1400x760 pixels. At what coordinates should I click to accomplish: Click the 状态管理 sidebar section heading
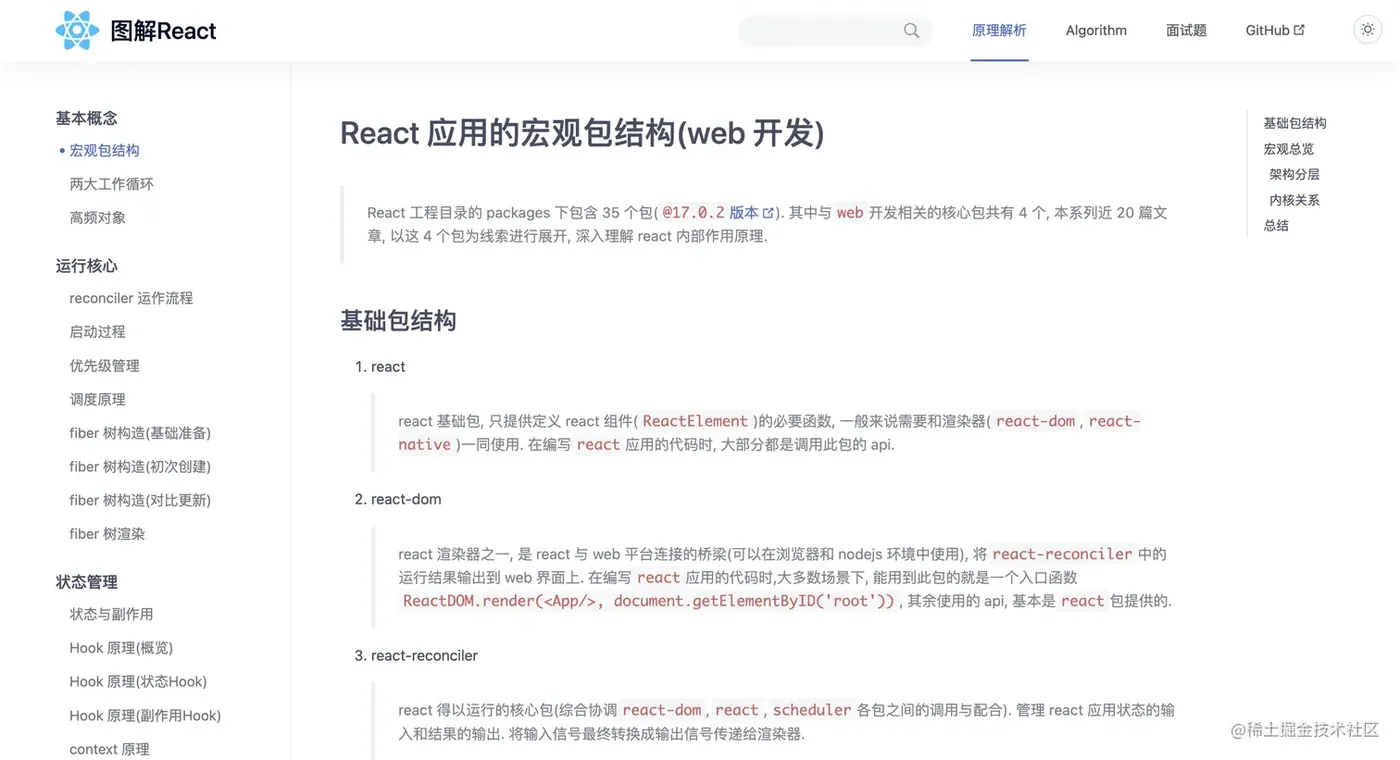click(86, 582)
